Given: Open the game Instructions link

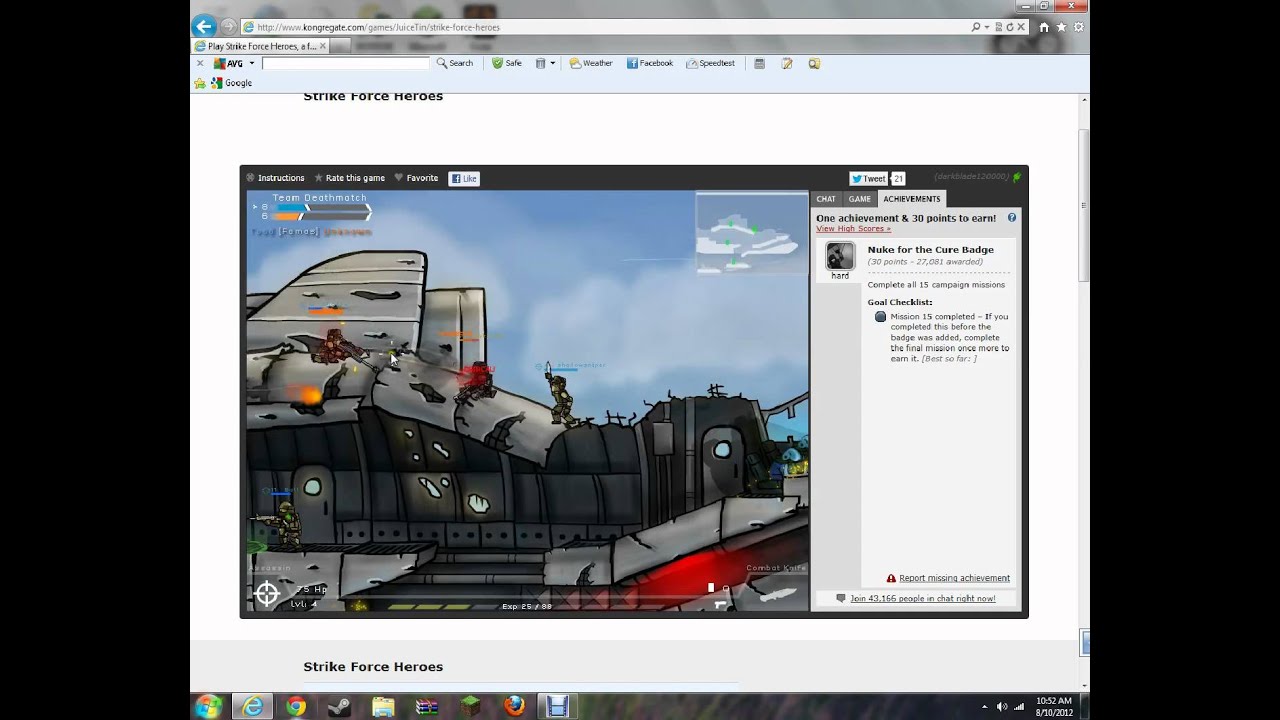Looking at the screenshot, I should point(275,178).
